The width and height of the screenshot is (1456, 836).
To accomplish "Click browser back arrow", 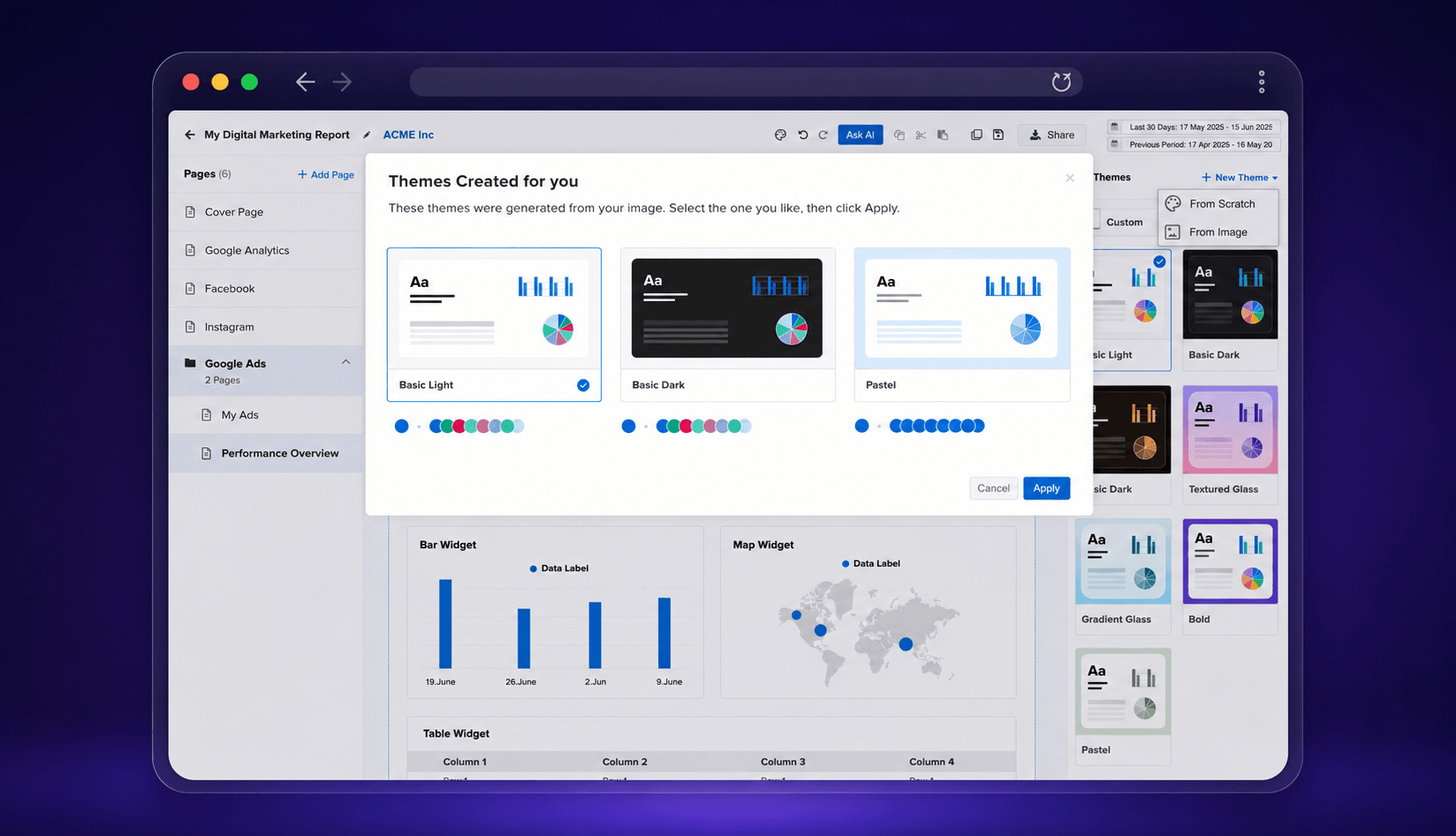I will coord(305,82).
